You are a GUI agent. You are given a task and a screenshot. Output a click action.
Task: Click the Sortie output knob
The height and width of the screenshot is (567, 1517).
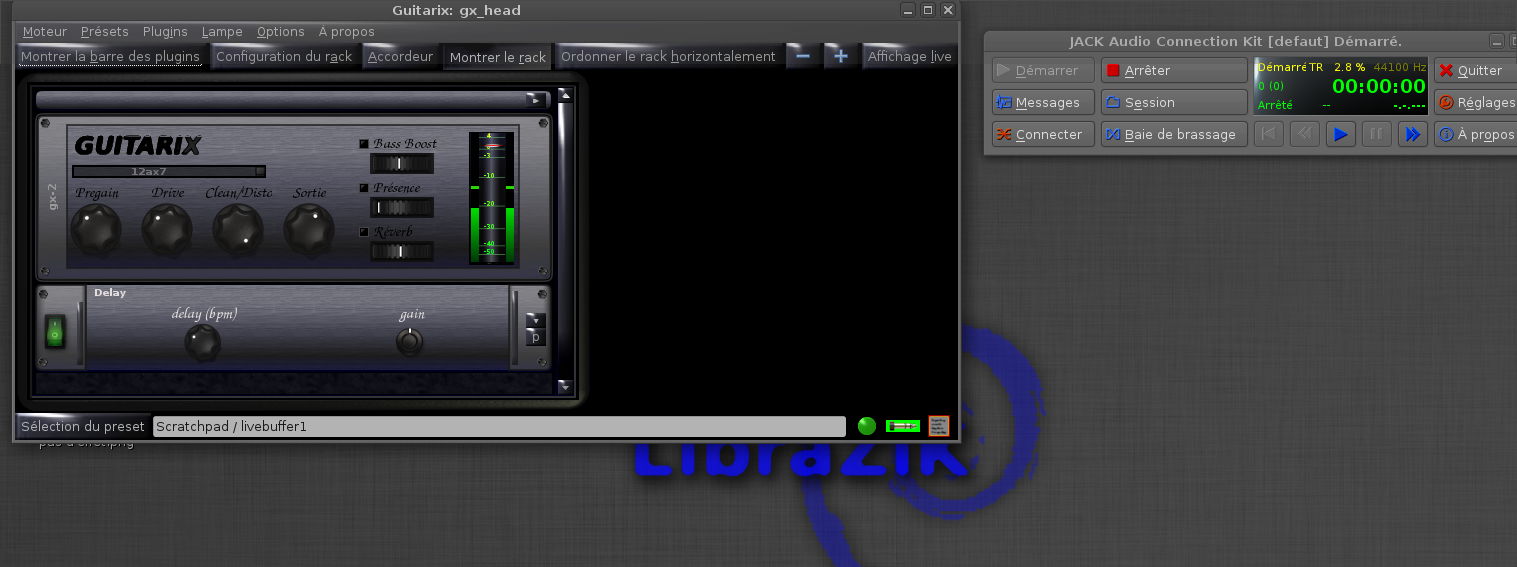(x=309, y=229)
